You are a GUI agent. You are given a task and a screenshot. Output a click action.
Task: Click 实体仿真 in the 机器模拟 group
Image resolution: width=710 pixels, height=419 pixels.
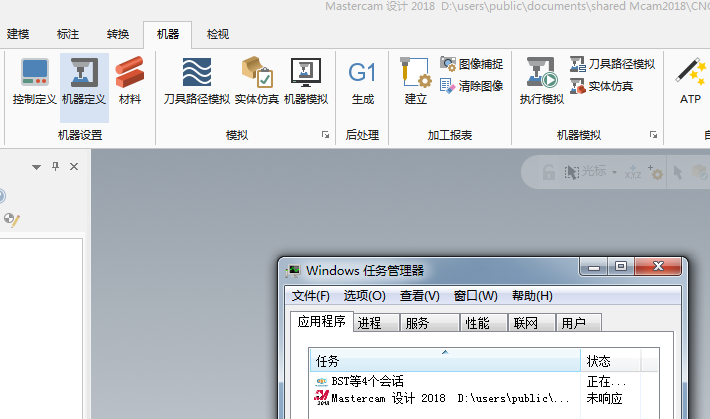coord(601,86)
